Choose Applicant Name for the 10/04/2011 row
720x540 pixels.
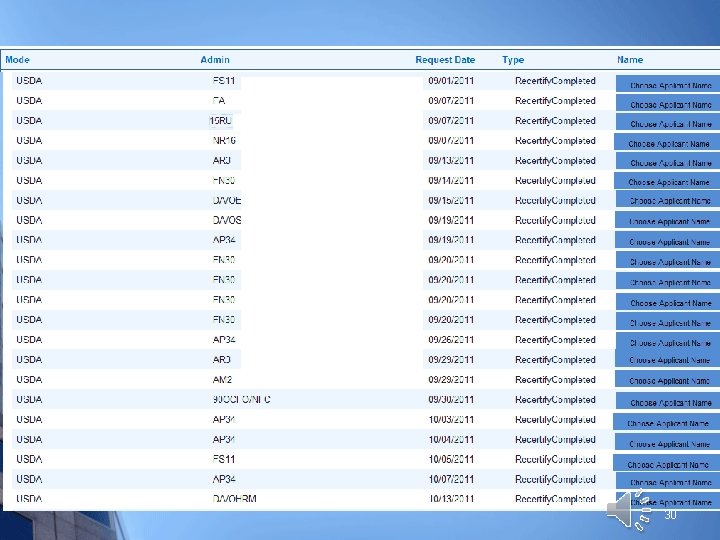[668, 442]
